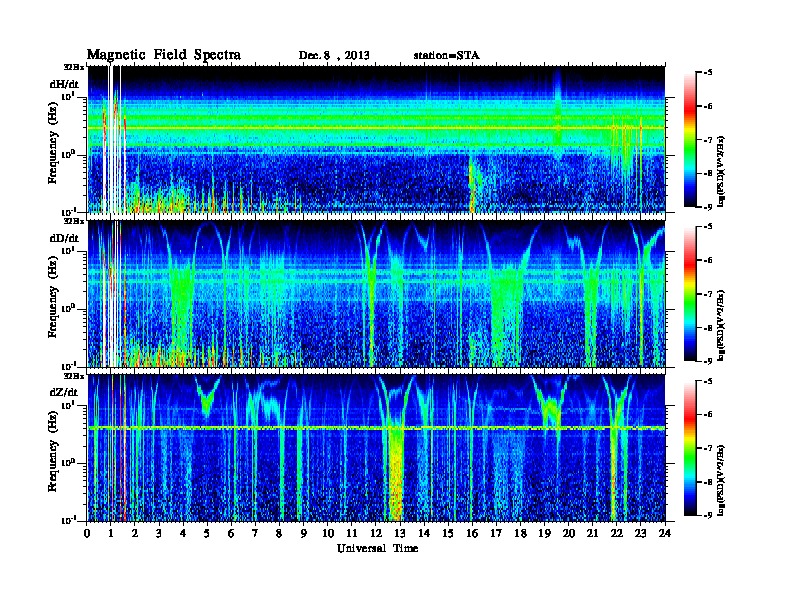Click hour tick label "17" on time axis
This screenshot has height=612, width=792.
(x=497, y=533)
